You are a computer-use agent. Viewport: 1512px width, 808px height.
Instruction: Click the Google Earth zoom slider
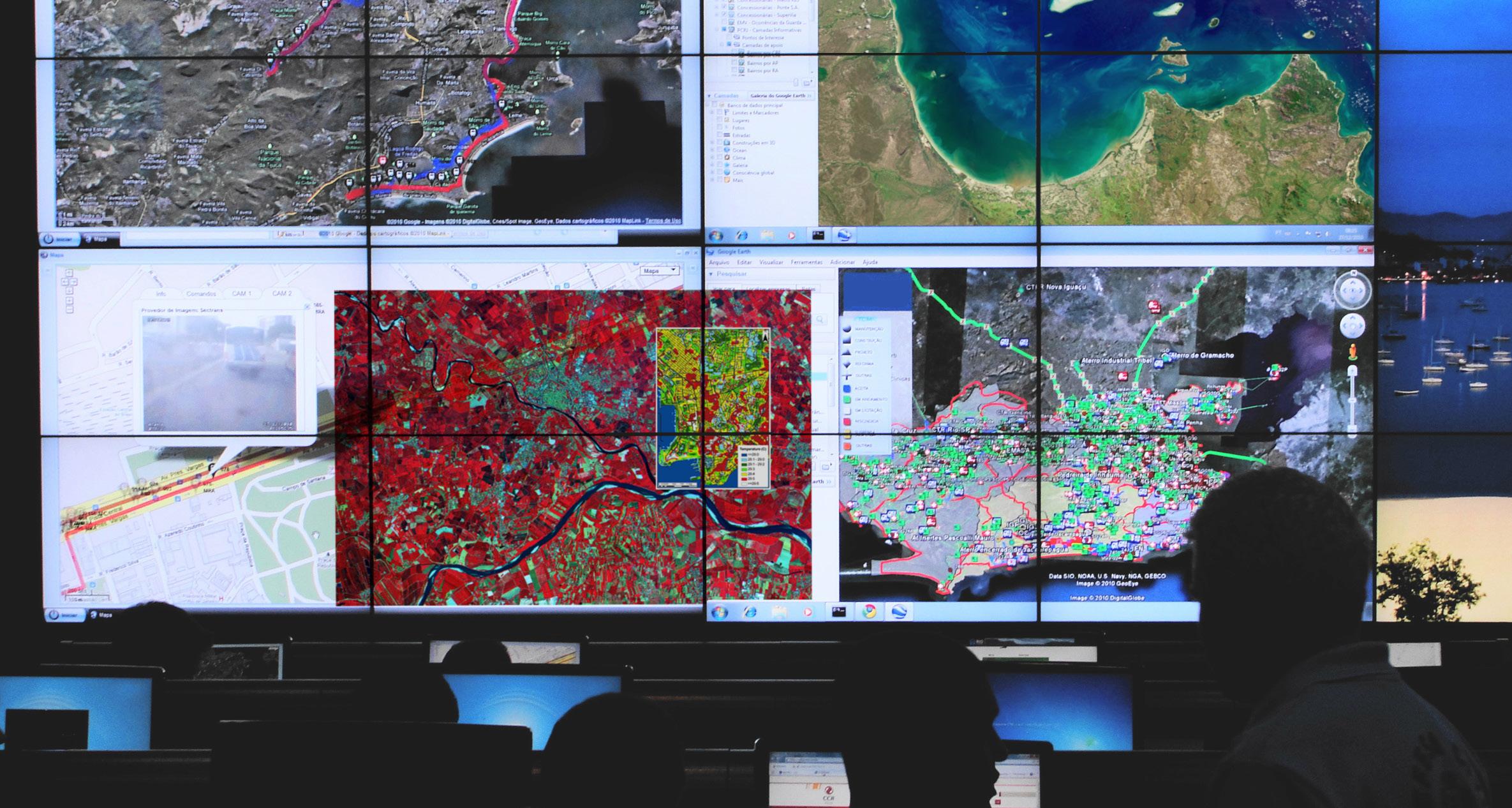[x=1352, y=399]
